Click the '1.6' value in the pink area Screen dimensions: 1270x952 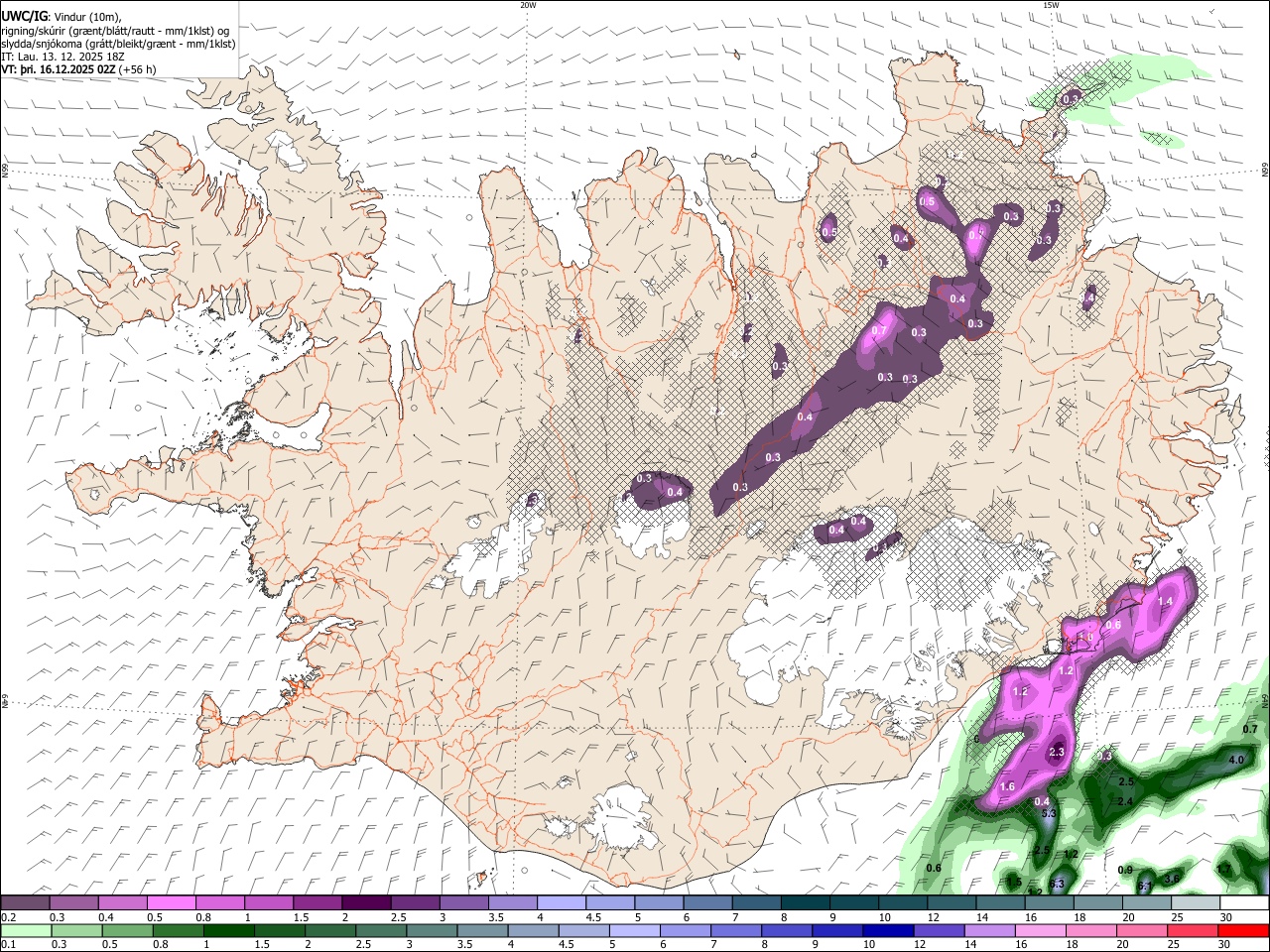tap(1007, 786)
